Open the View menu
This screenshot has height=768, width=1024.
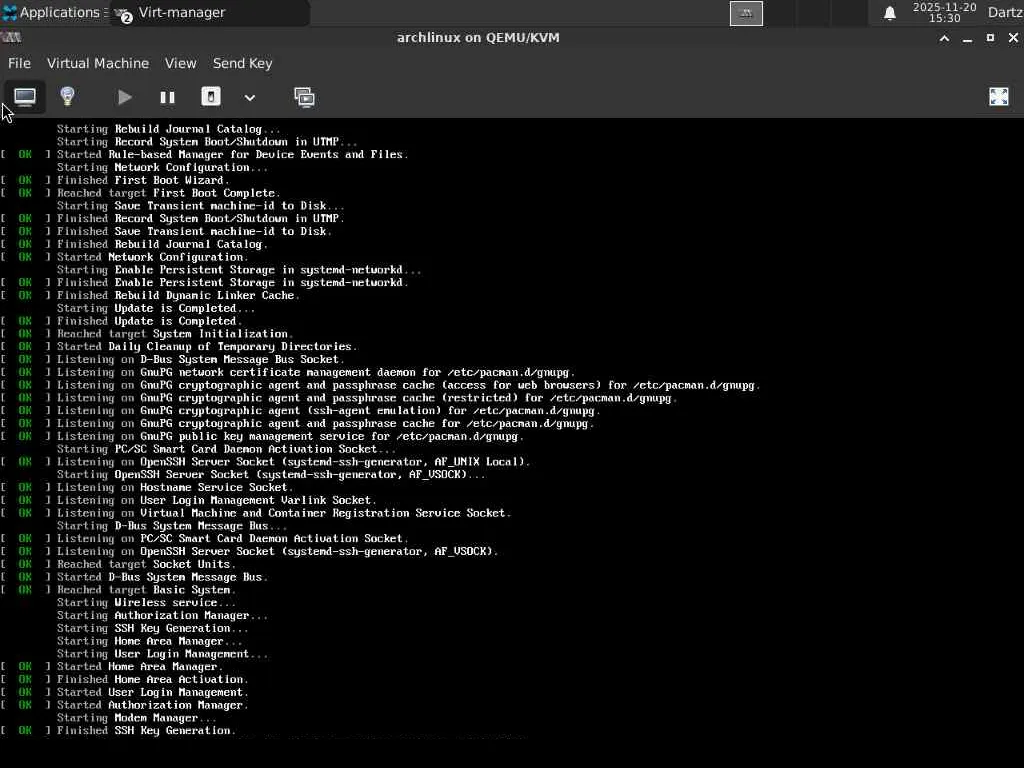coord(180,63)
